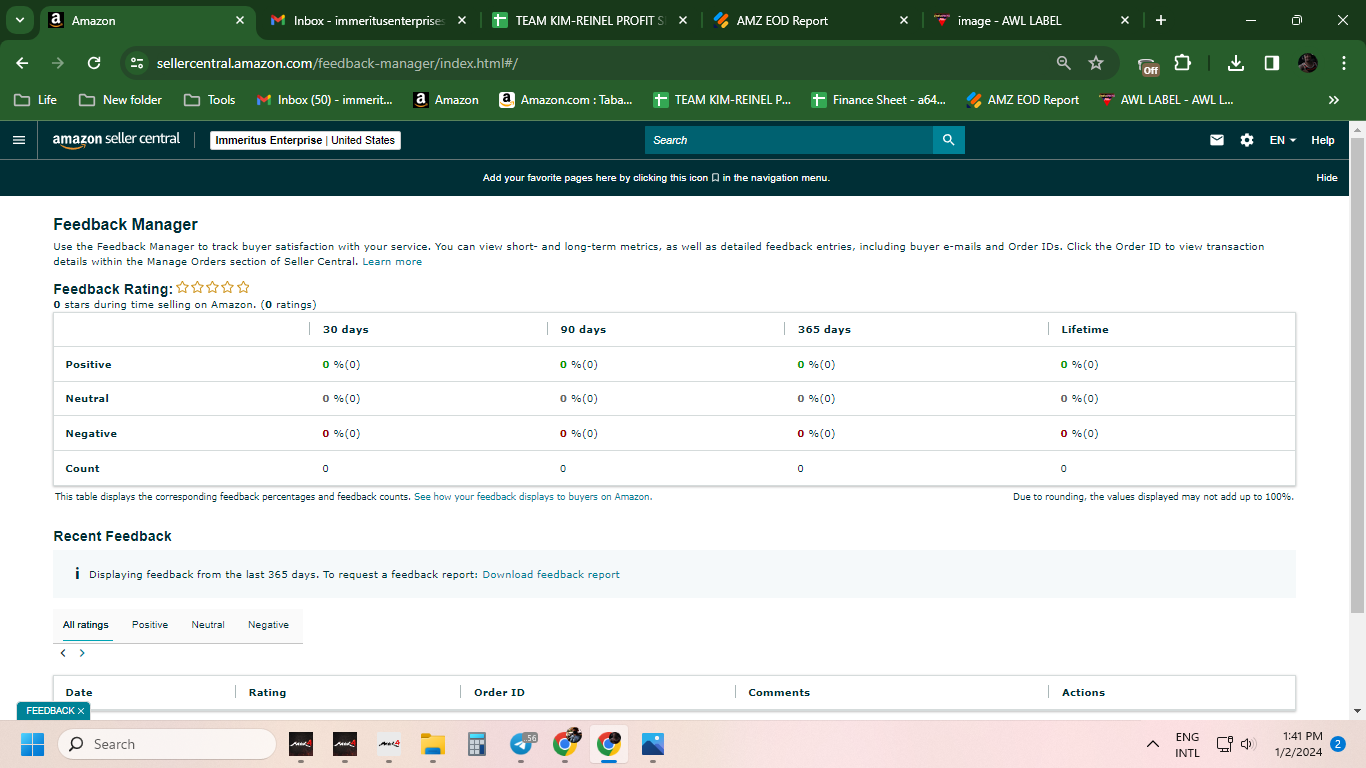Open the AMZ EOD Report bookmark
1366x768 pixels.
tap(1023, 100)
